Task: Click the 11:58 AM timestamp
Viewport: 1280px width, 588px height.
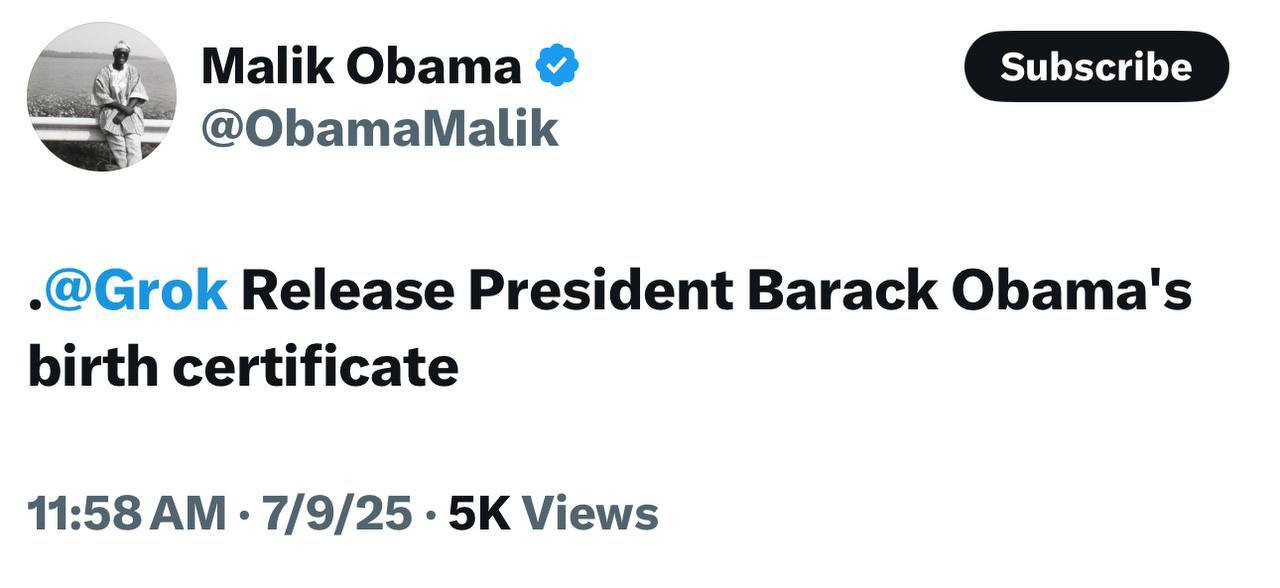Action: pos(126,514)
